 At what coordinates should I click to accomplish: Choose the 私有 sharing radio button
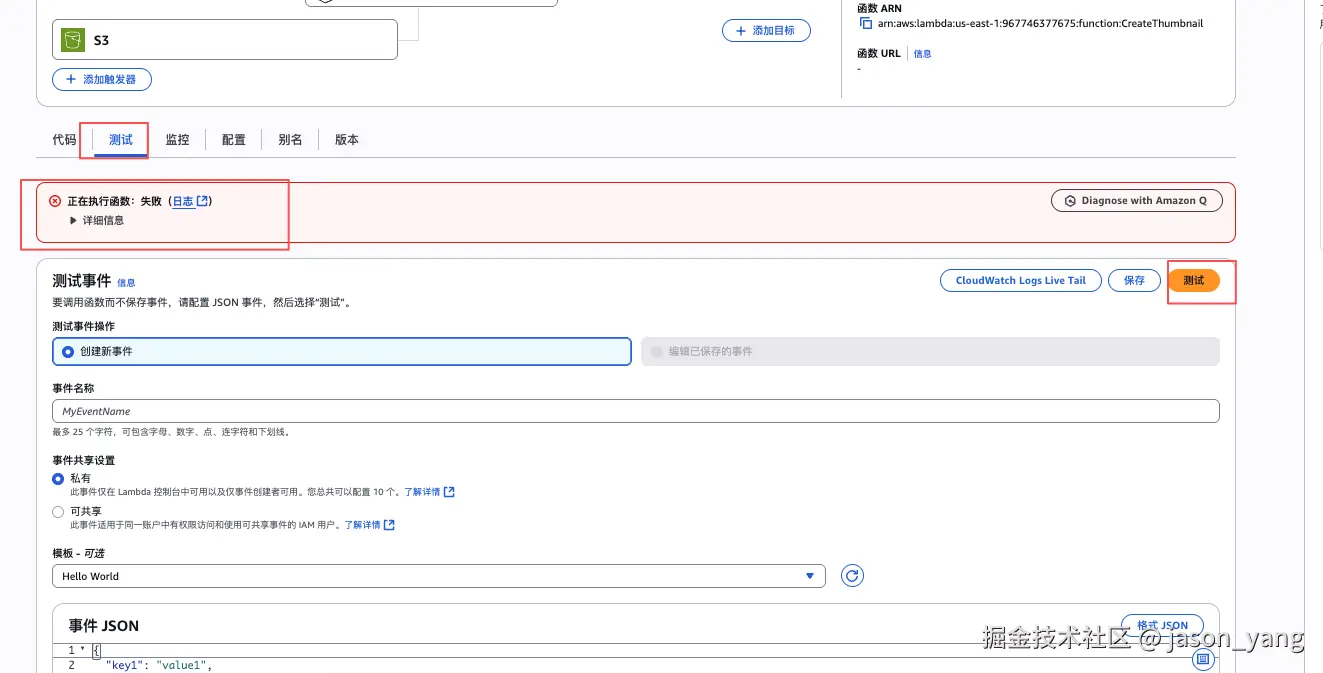(58, 479)
